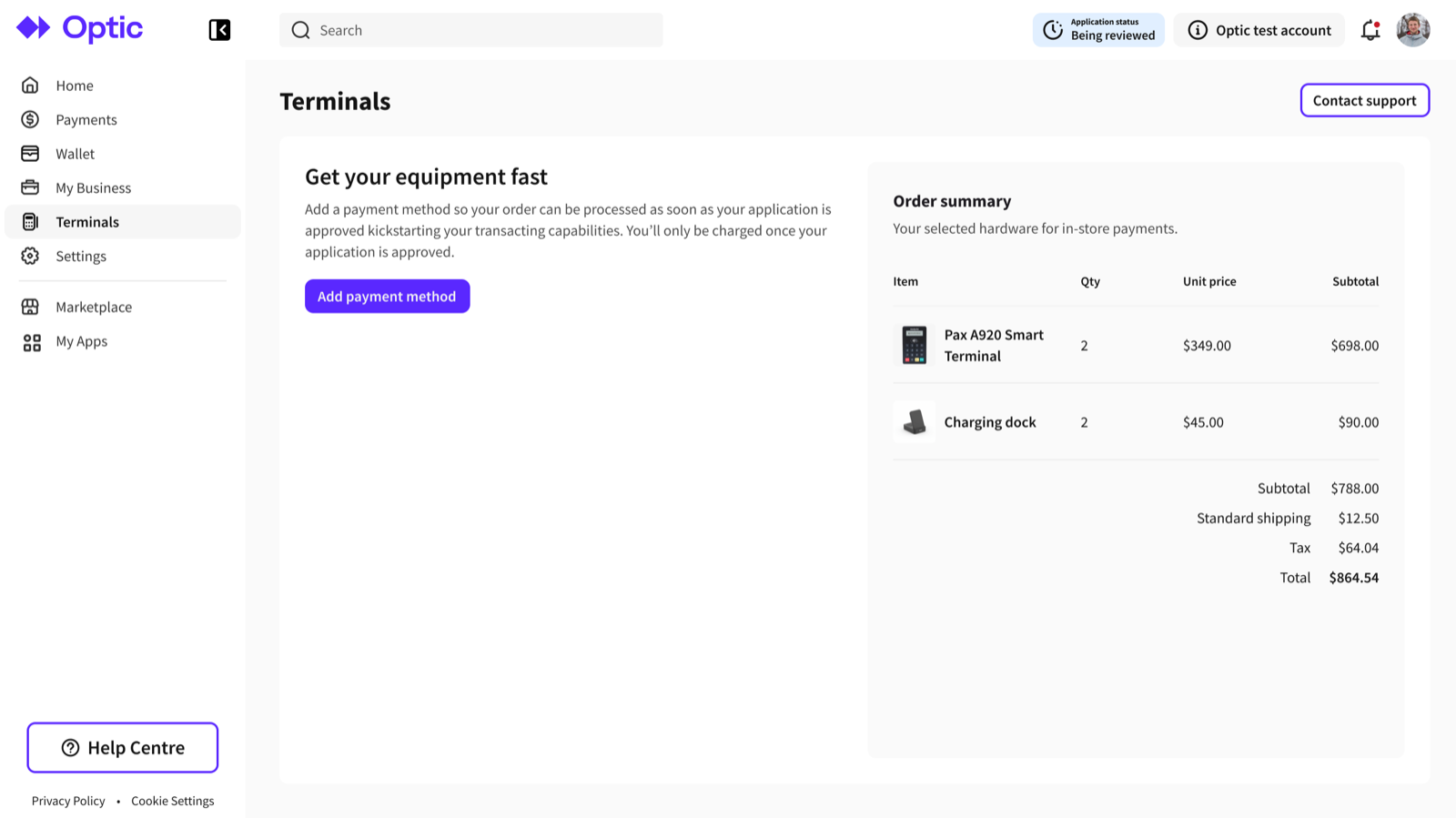Click the My Business briefcase icon
The image size is (1456, 818).
point(30,187)
